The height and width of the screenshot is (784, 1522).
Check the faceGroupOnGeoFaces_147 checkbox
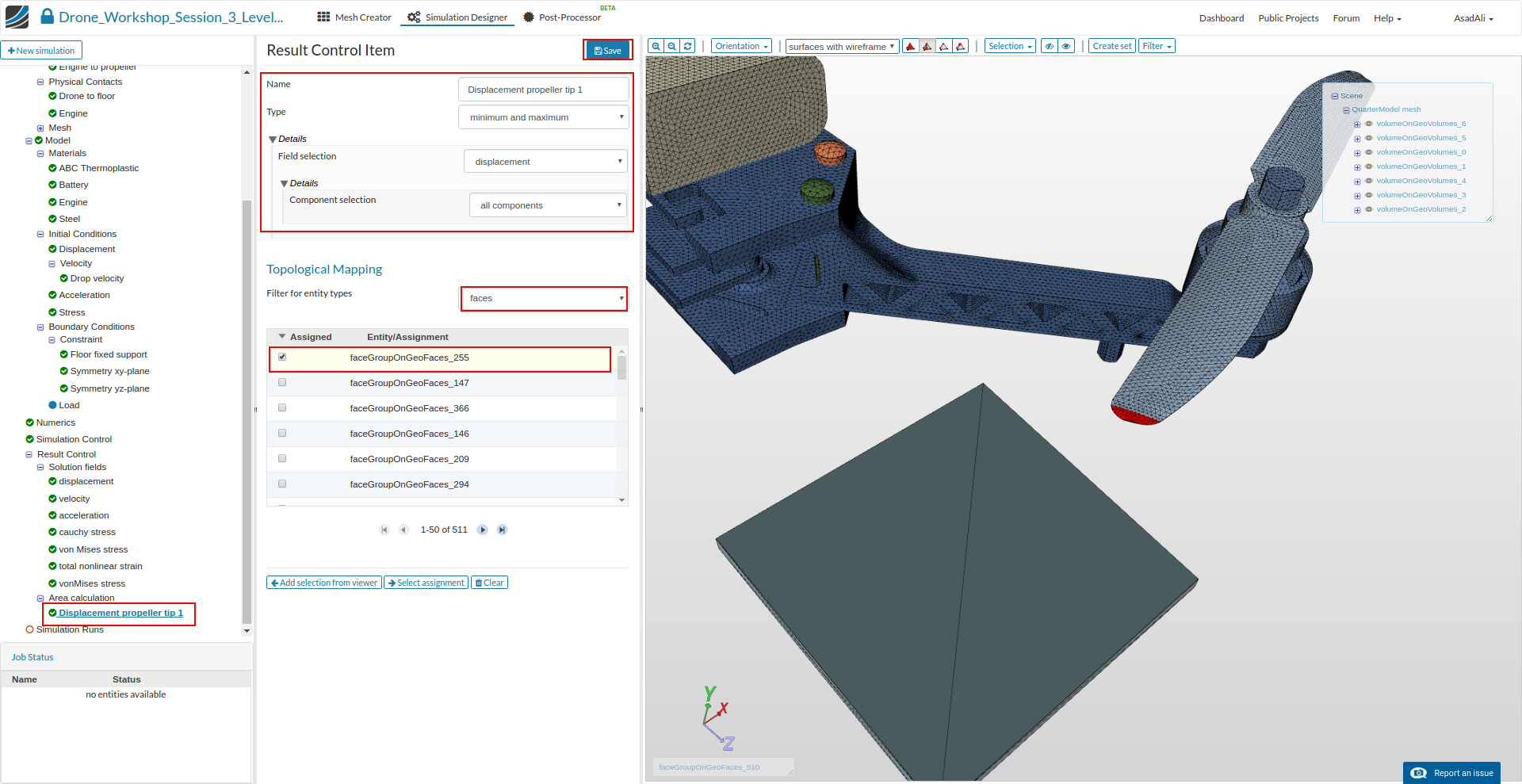[282, 382]
